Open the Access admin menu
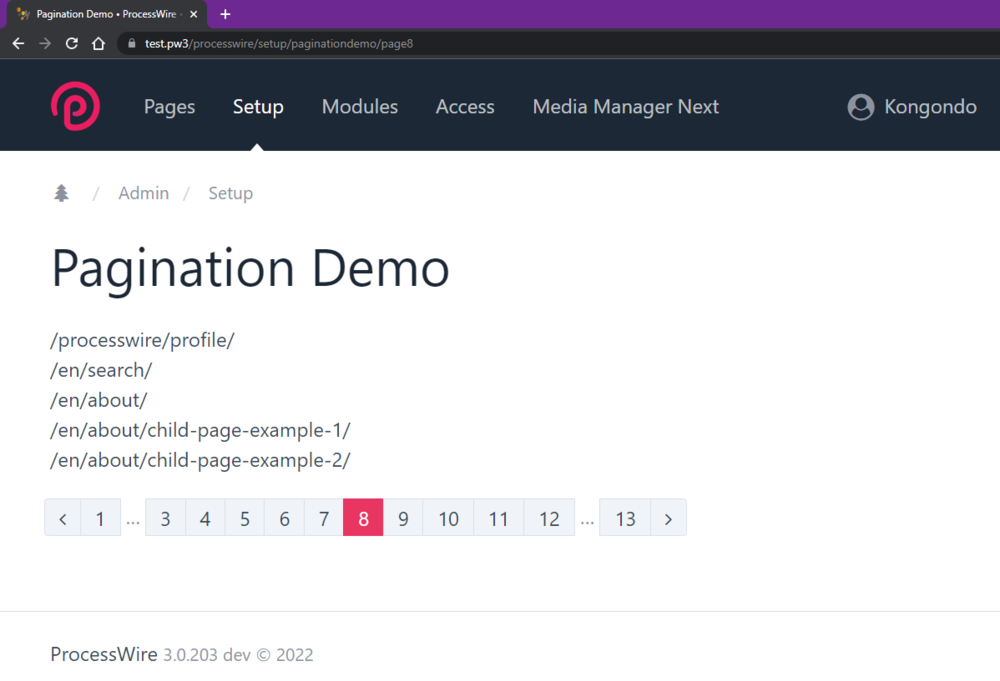The image size is (1000, 681). [x=464, y=106]
